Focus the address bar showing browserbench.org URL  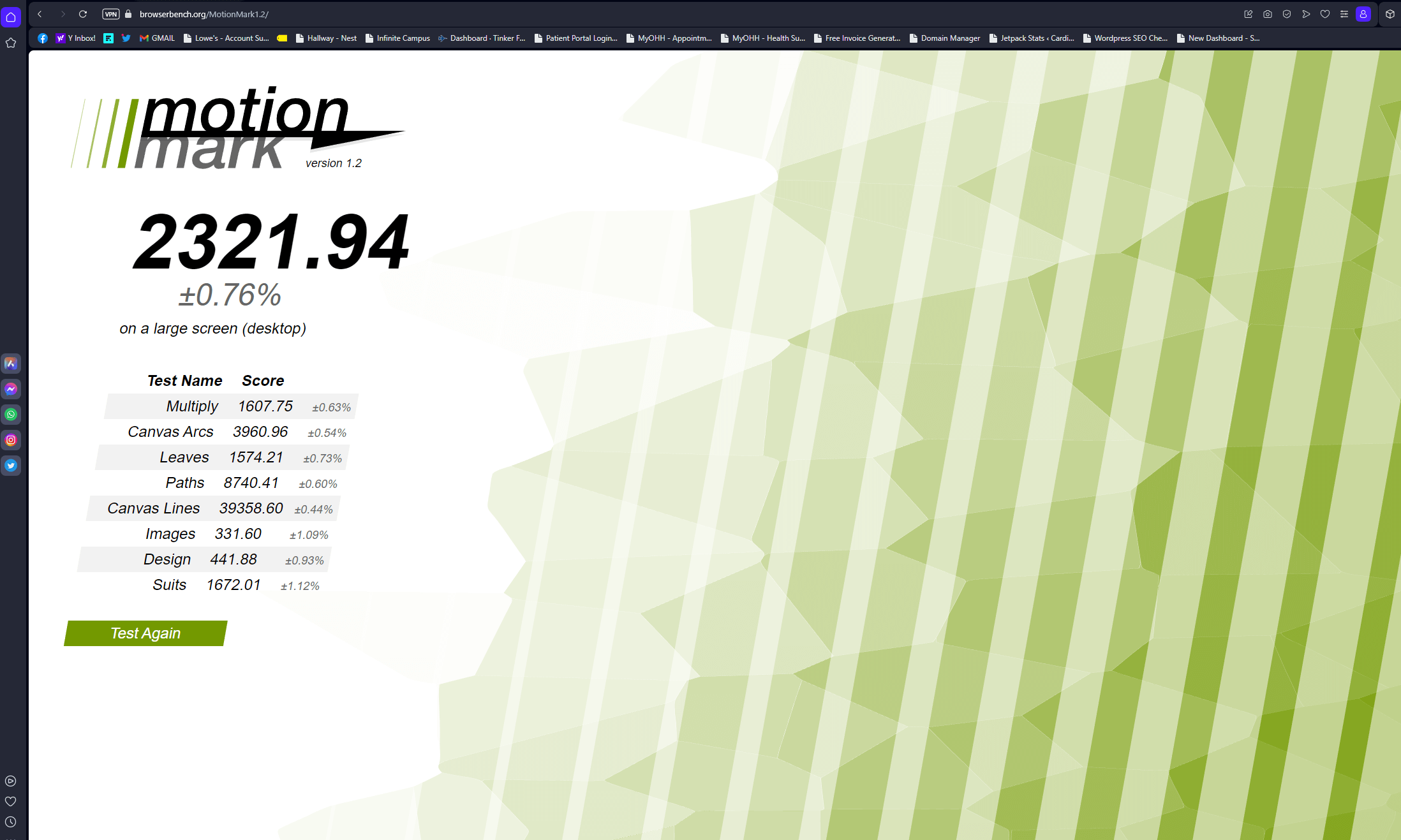pyautogui.click(x=204, y=14)
